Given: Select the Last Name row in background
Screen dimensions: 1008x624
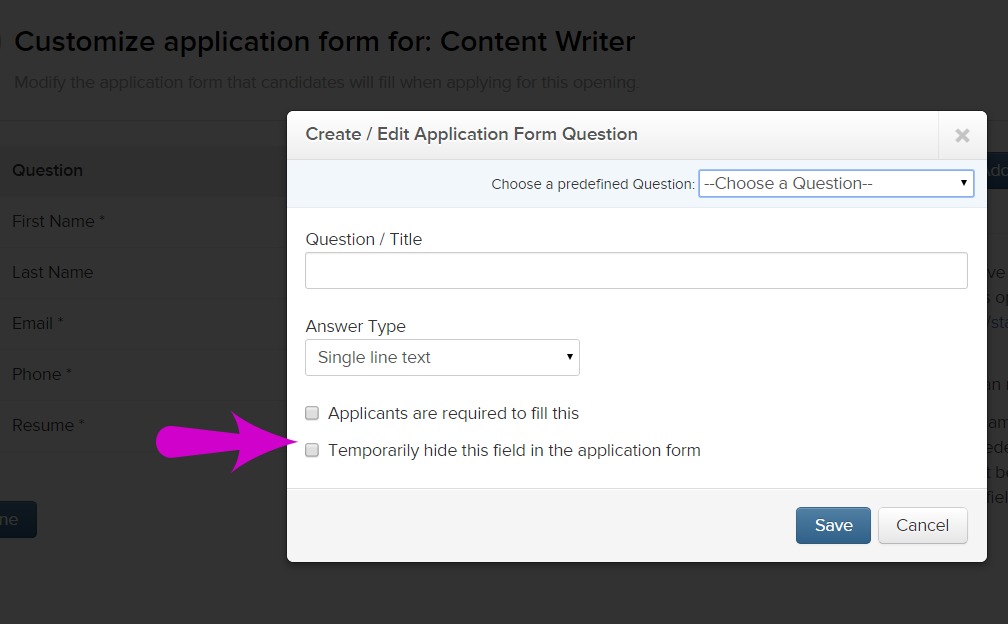Looking at the screenshot, I should (143, 272).
